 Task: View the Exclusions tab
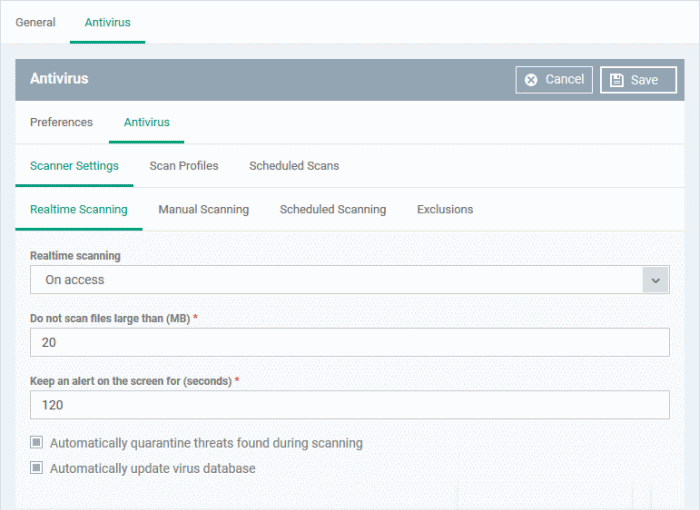(445, 210)
